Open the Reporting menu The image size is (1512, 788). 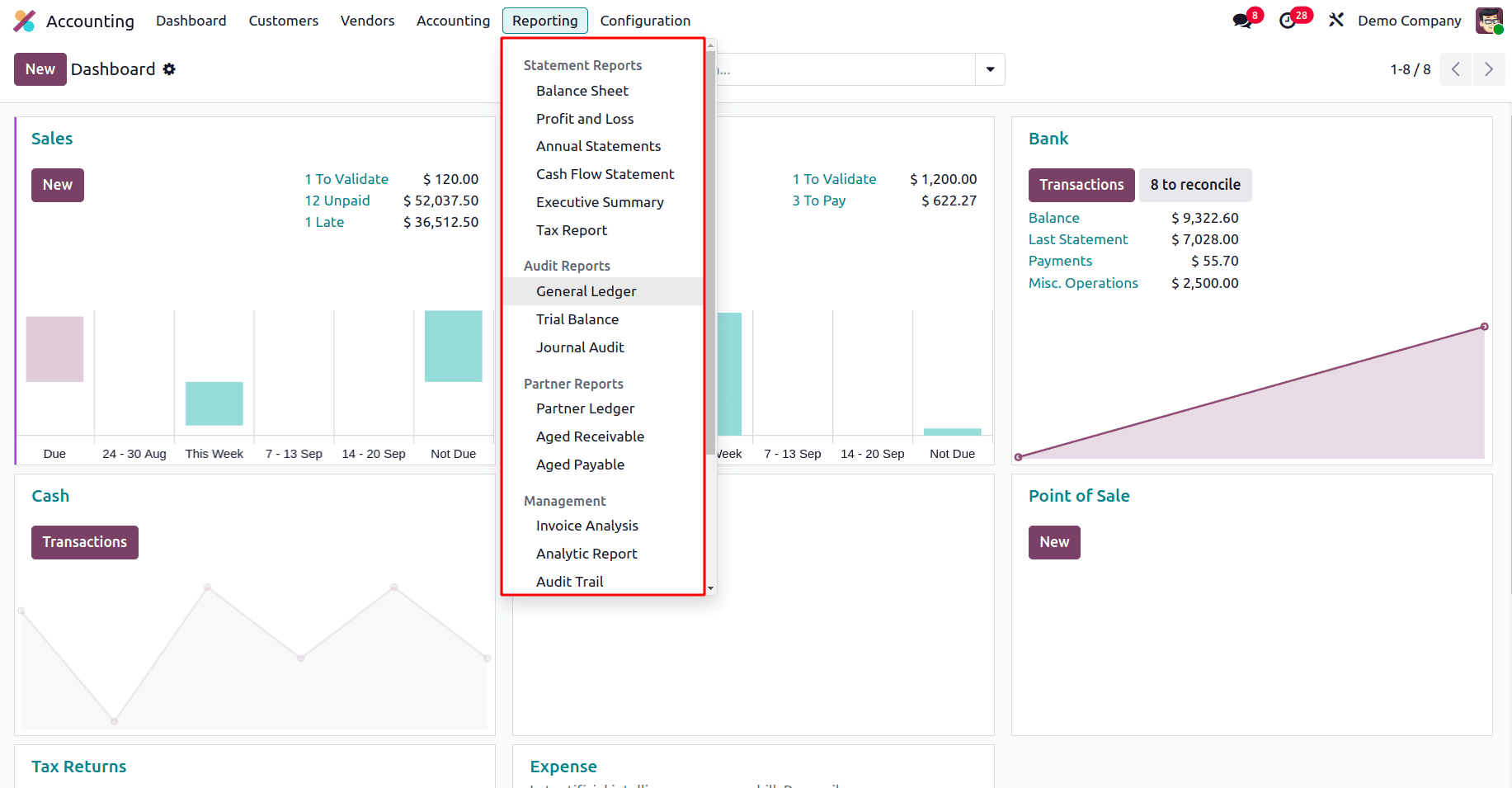point(544,21)
